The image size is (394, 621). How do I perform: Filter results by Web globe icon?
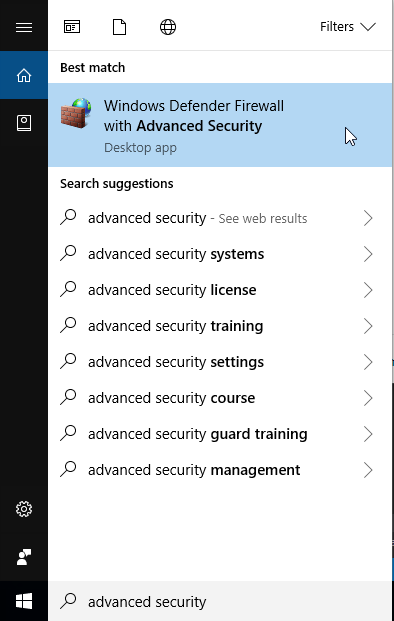point(168,27)
